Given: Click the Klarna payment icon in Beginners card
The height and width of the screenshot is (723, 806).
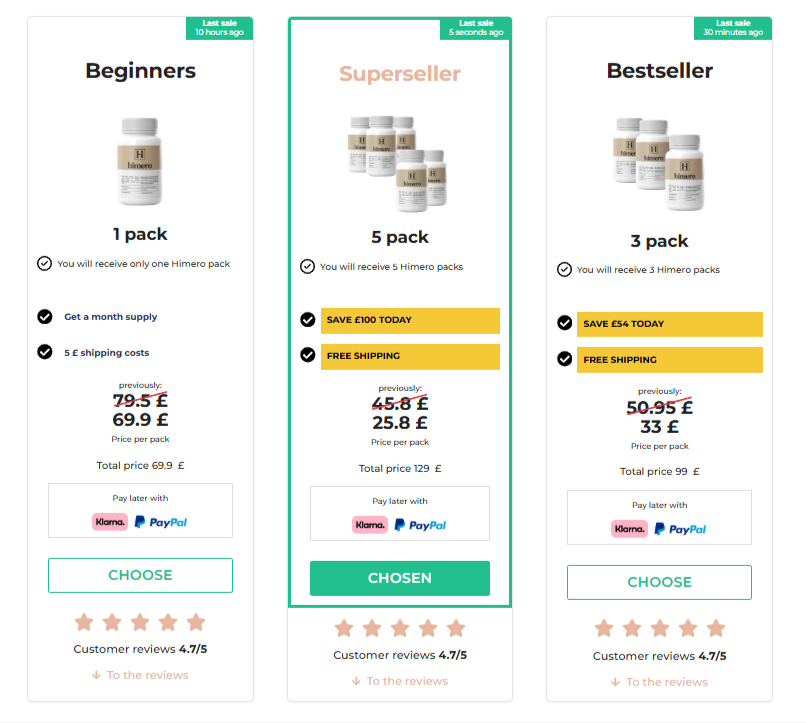Looking at the screenshot, I should tap(109, 521).
